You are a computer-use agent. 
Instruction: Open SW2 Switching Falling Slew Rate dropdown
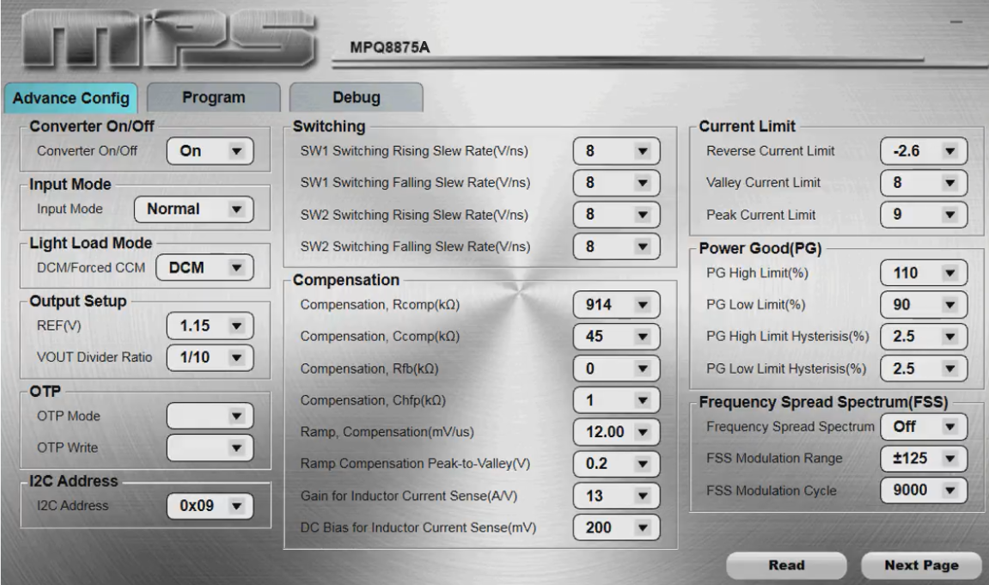click(x=616, y=246)
